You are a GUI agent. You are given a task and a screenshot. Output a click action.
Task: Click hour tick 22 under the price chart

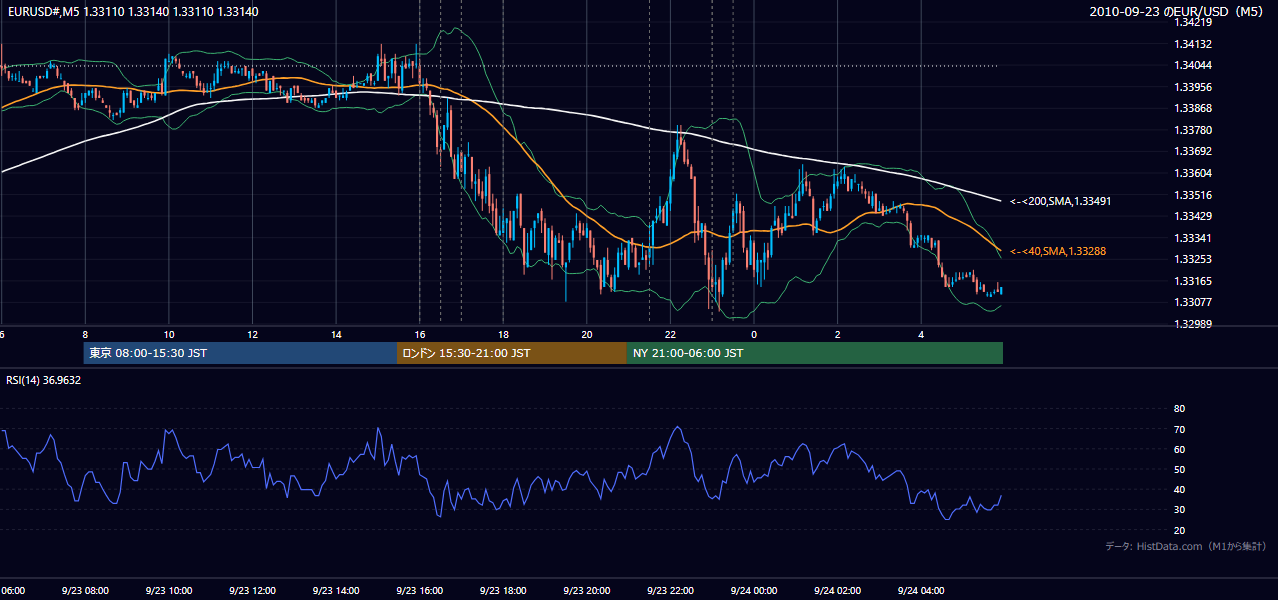[670, 334]
